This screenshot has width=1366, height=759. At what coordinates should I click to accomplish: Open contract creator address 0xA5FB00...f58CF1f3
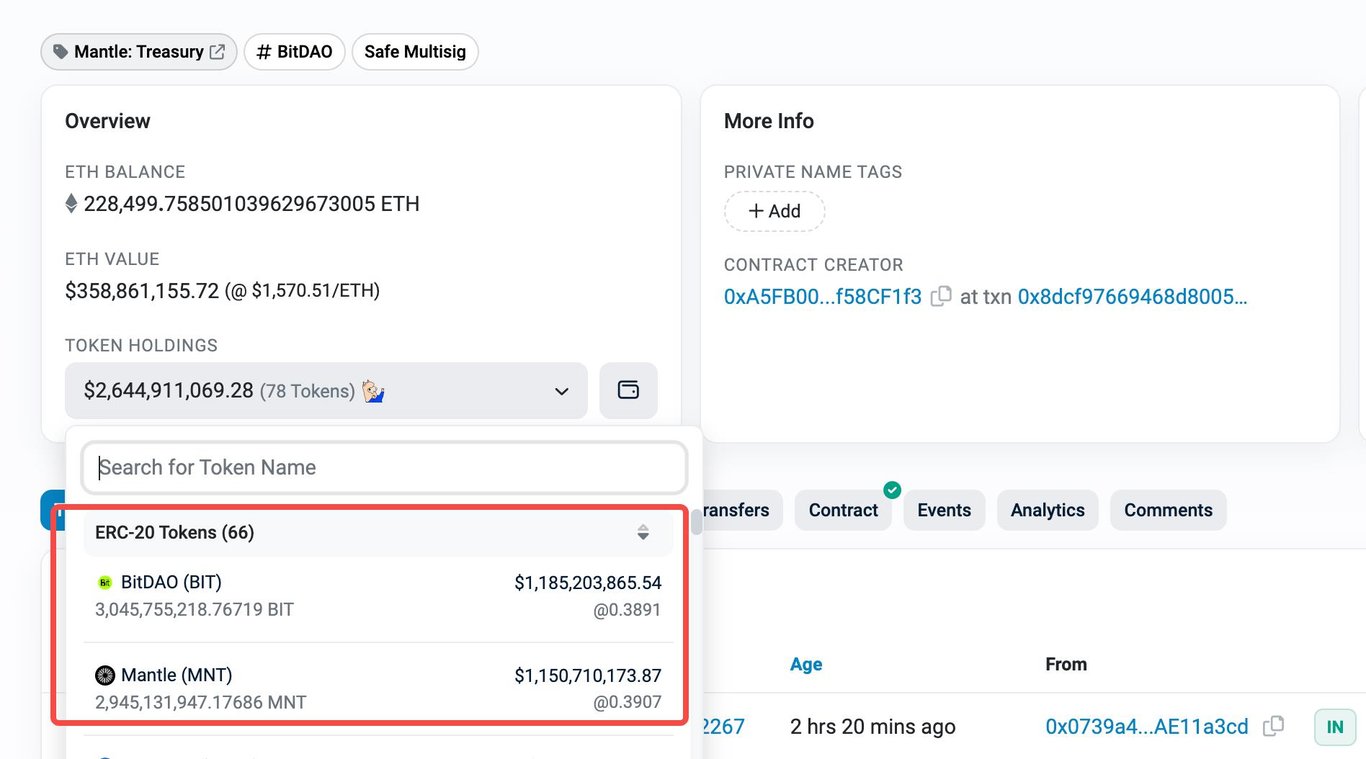823,297
